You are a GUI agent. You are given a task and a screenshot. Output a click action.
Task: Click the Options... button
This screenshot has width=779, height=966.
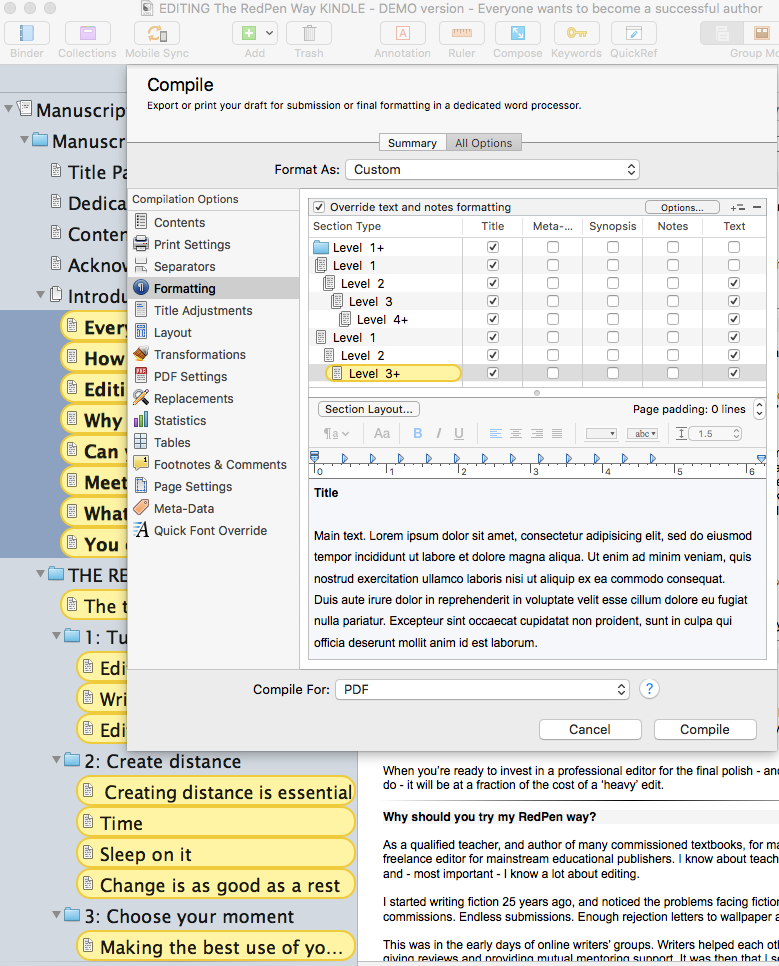point(682,208)
